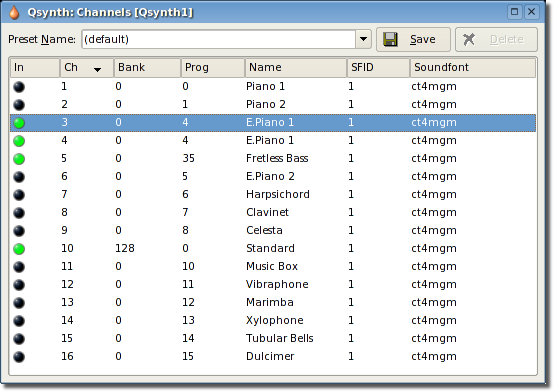Click the LED indicator for channel 8
The image size is (554, 392).
19,213
